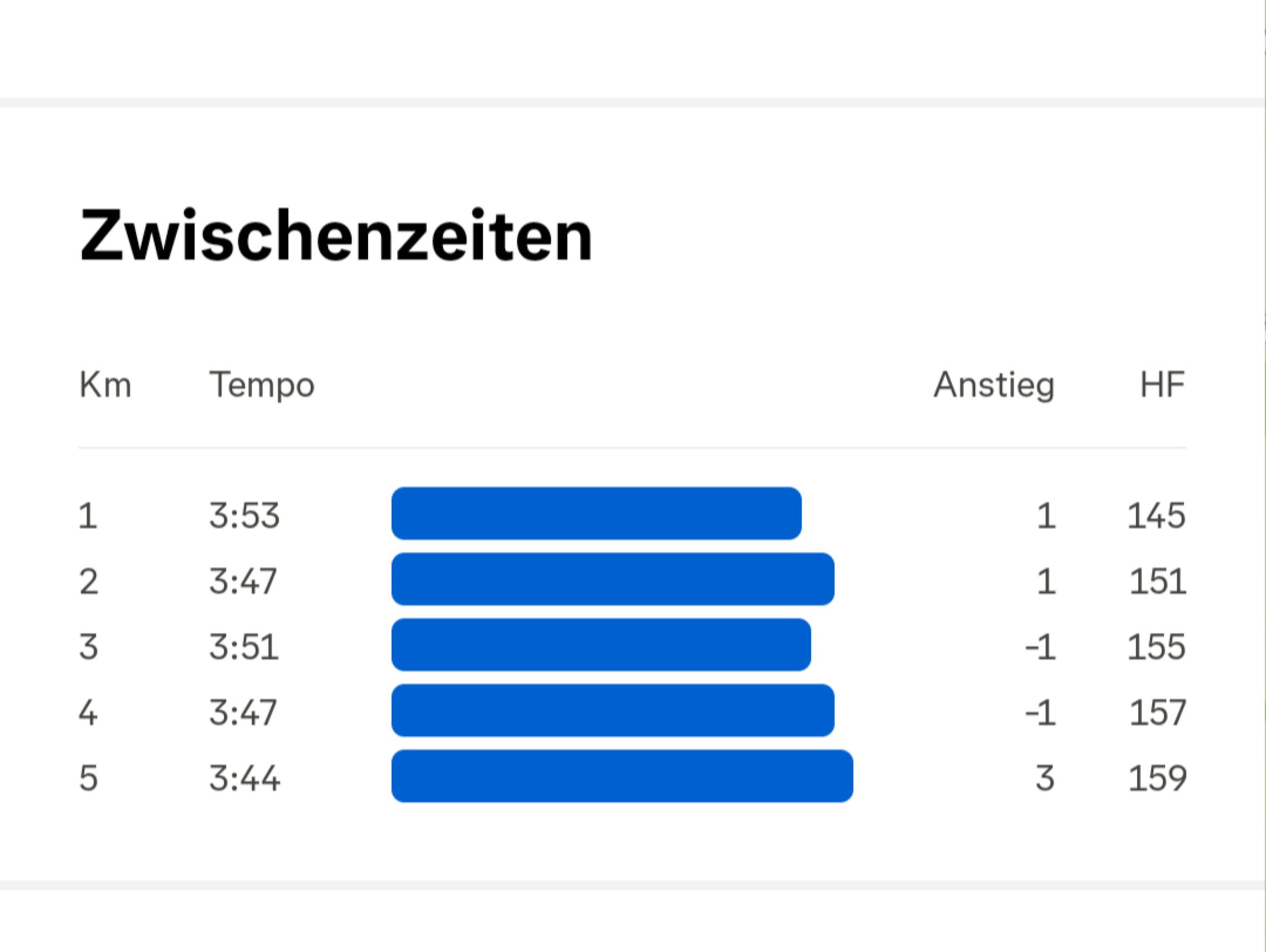Click the heart rate value 157
This screenshot has height=952, width=1266.
pos(1157,712)
